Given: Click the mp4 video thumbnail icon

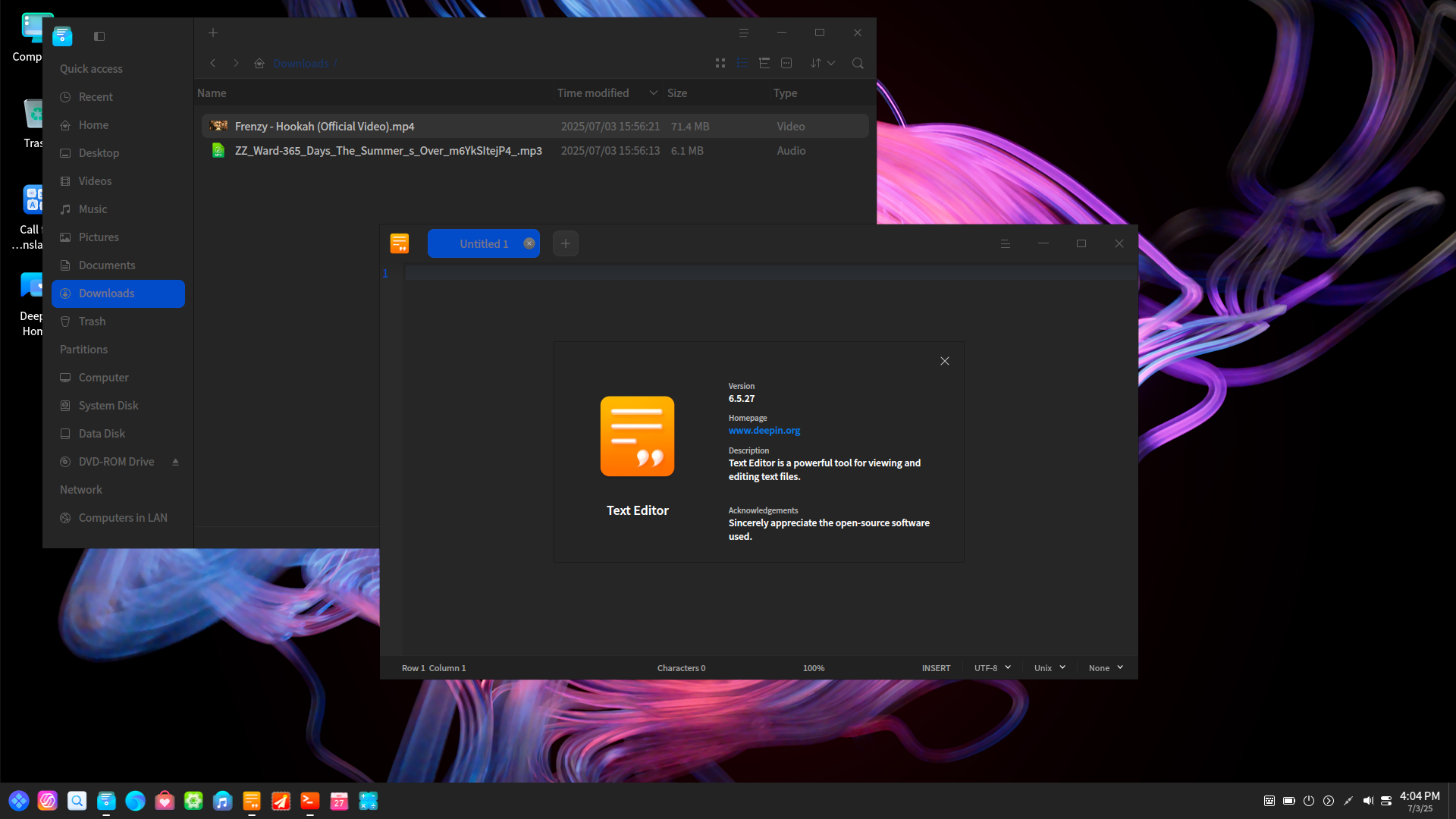Looking at the screenshot, I should click(218, 126).
